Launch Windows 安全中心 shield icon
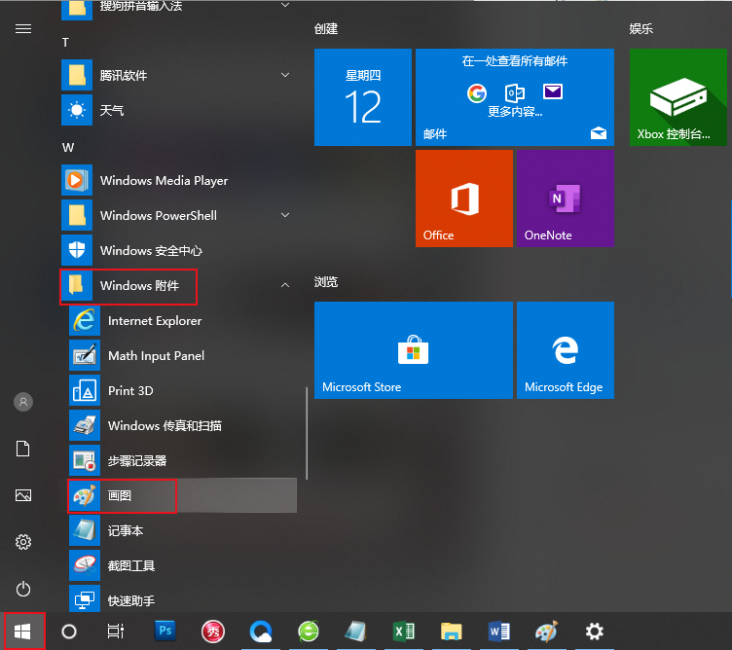 pos(77,250)
